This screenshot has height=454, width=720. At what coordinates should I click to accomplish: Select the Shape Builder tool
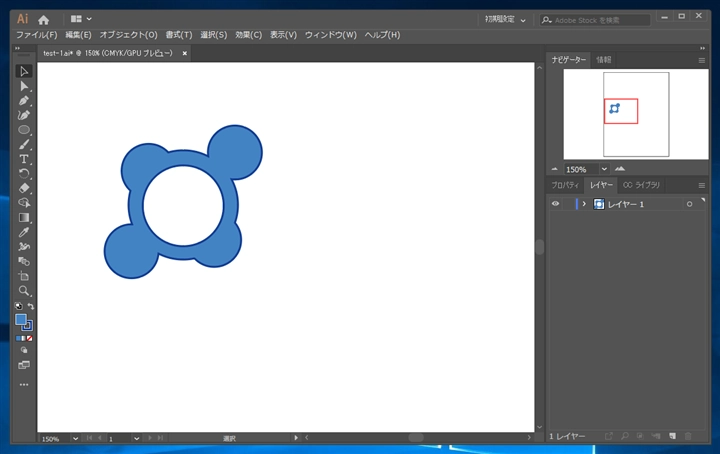[x=24, y=203]
